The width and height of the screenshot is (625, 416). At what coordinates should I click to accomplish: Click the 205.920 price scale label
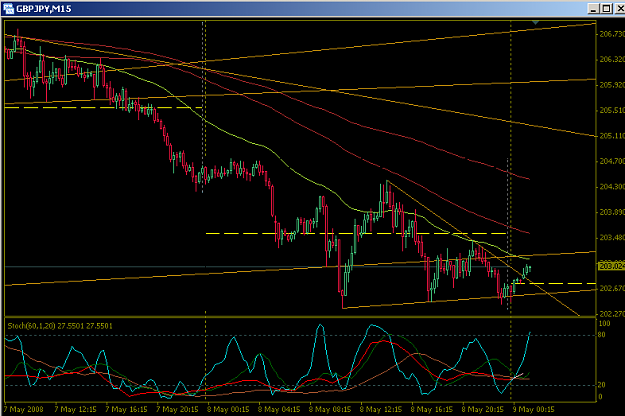(x=612, y=85)
